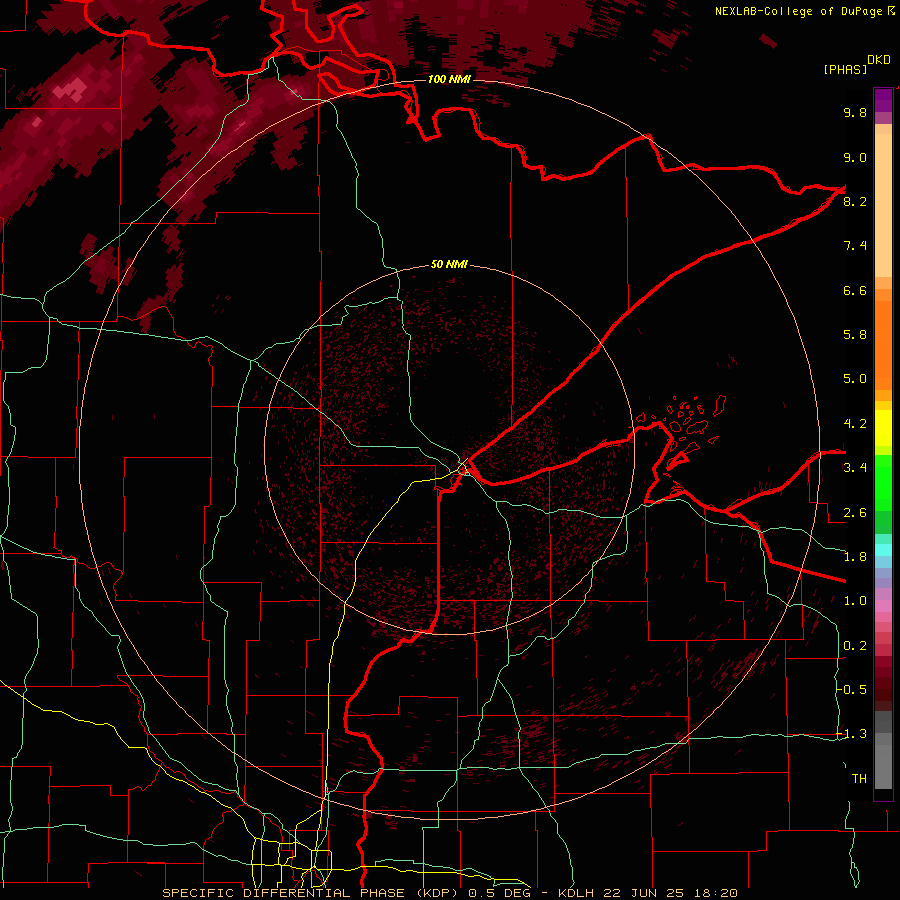Click the cyan segment of the color bar
This screenshot has width=900, height=900.
point(883,550)
